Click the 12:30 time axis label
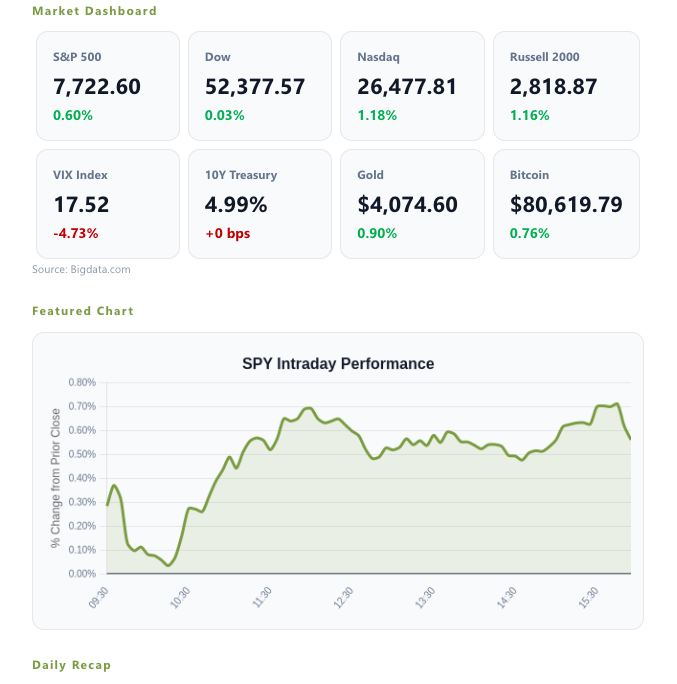This screenshot has height=684, width=677. coord(344,598)
